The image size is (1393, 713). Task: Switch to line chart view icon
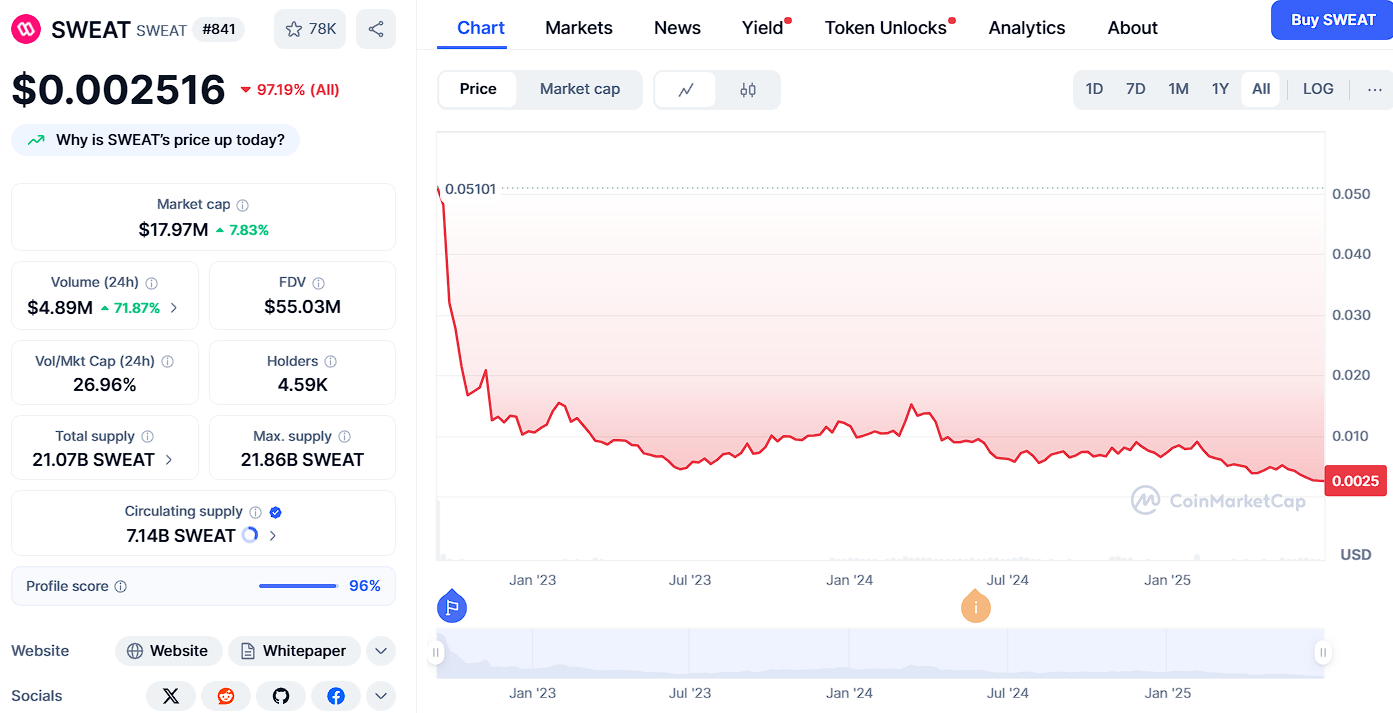coord(686,90)
